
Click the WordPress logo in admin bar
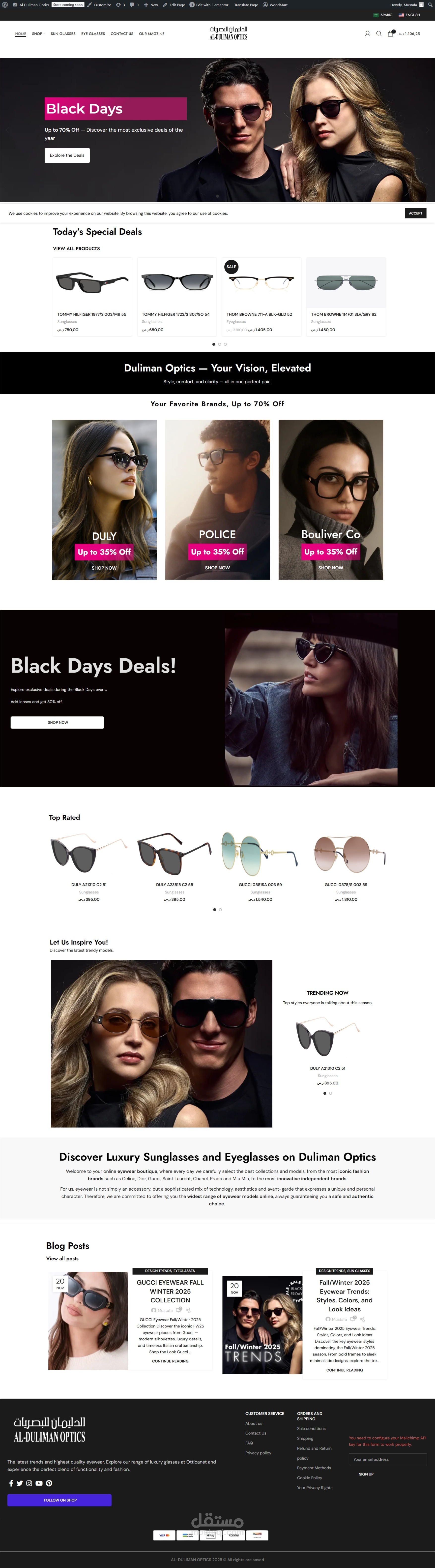coord(5,5)
